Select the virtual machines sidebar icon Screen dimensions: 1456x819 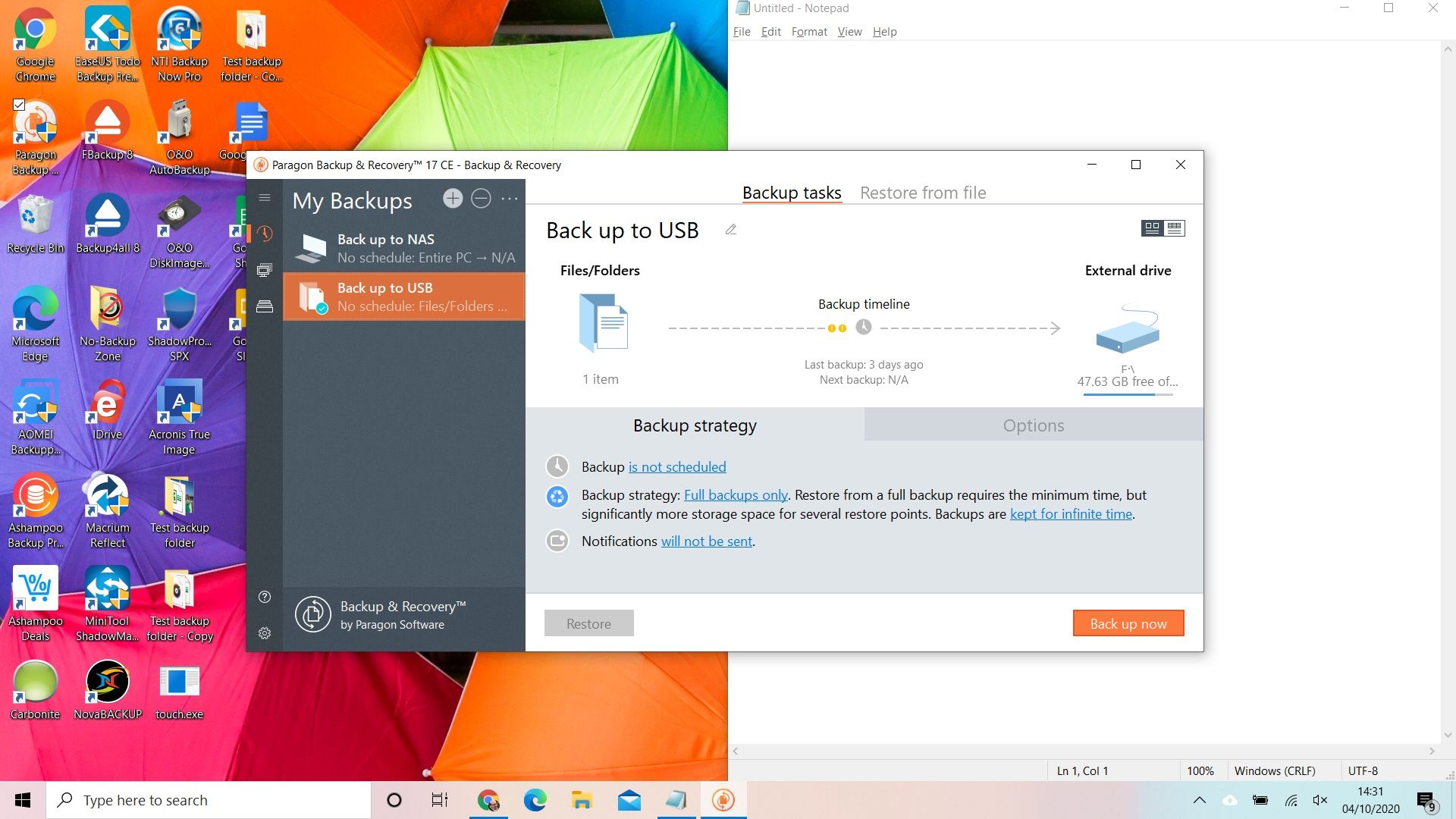[x=265, y=270]
